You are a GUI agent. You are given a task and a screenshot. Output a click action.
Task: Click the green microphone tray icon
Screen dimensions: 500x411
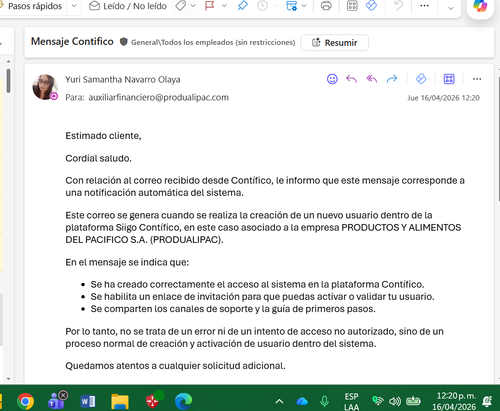coord(324,401)
